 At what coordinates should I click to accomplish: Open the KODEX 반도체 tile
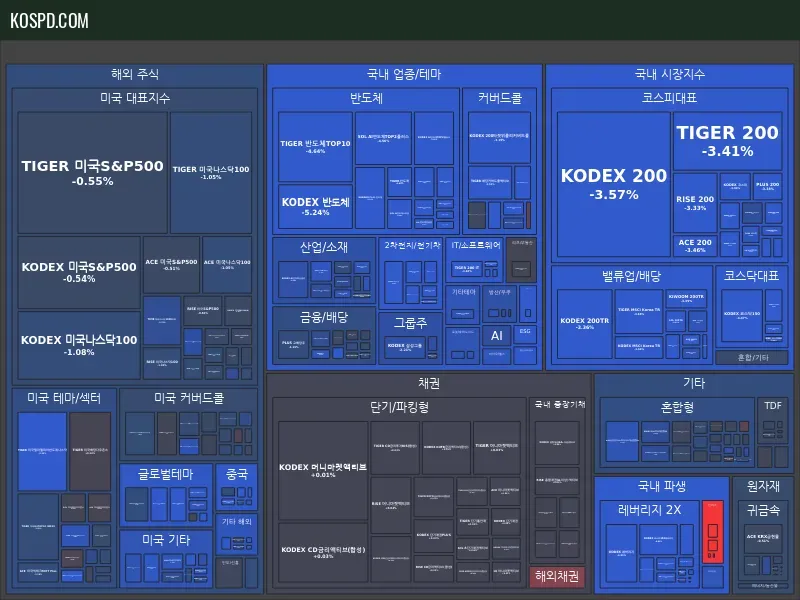[x=315, y=206]
